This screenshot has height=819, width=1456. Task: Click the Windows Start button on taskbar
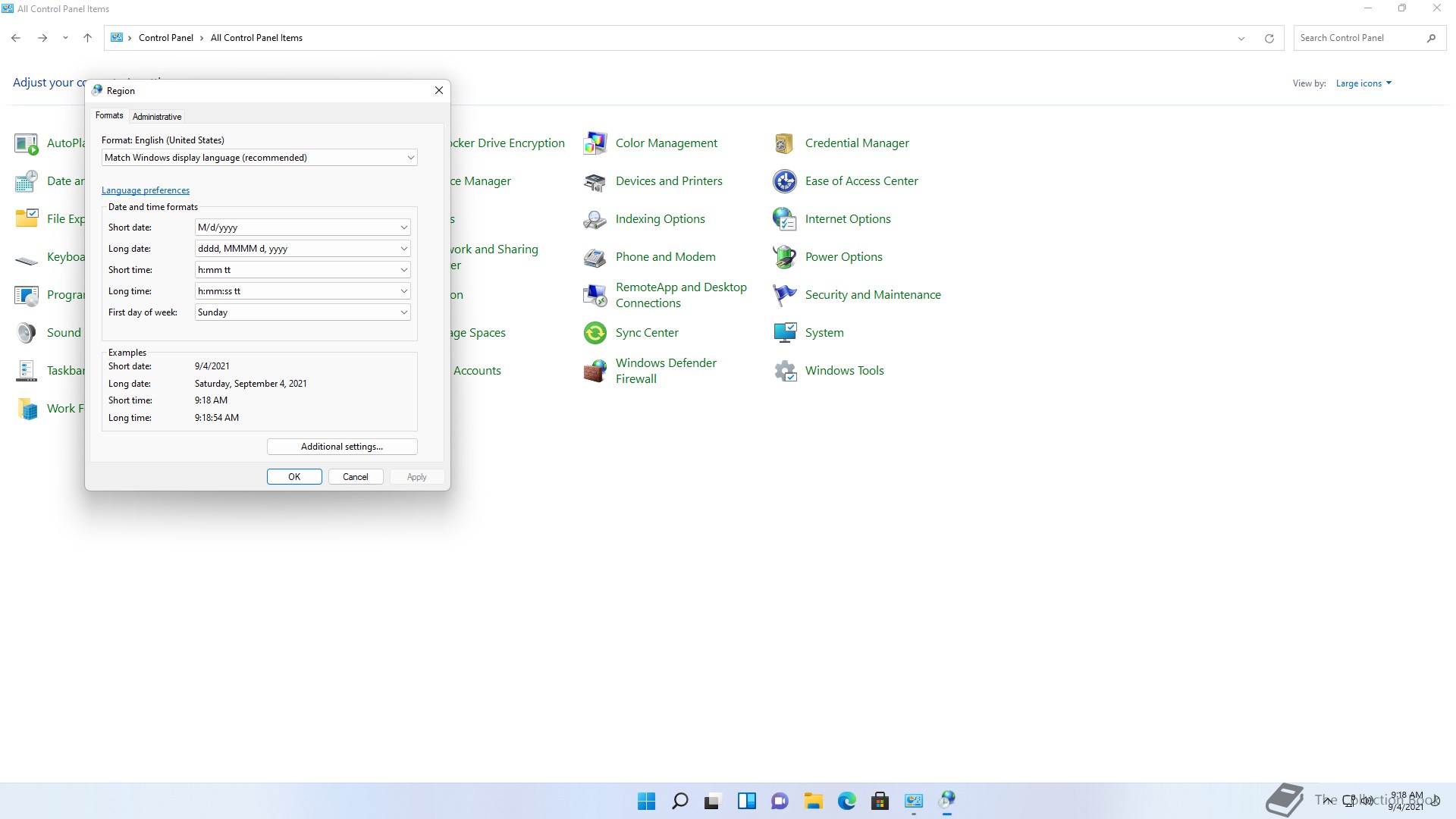[646, 801]
